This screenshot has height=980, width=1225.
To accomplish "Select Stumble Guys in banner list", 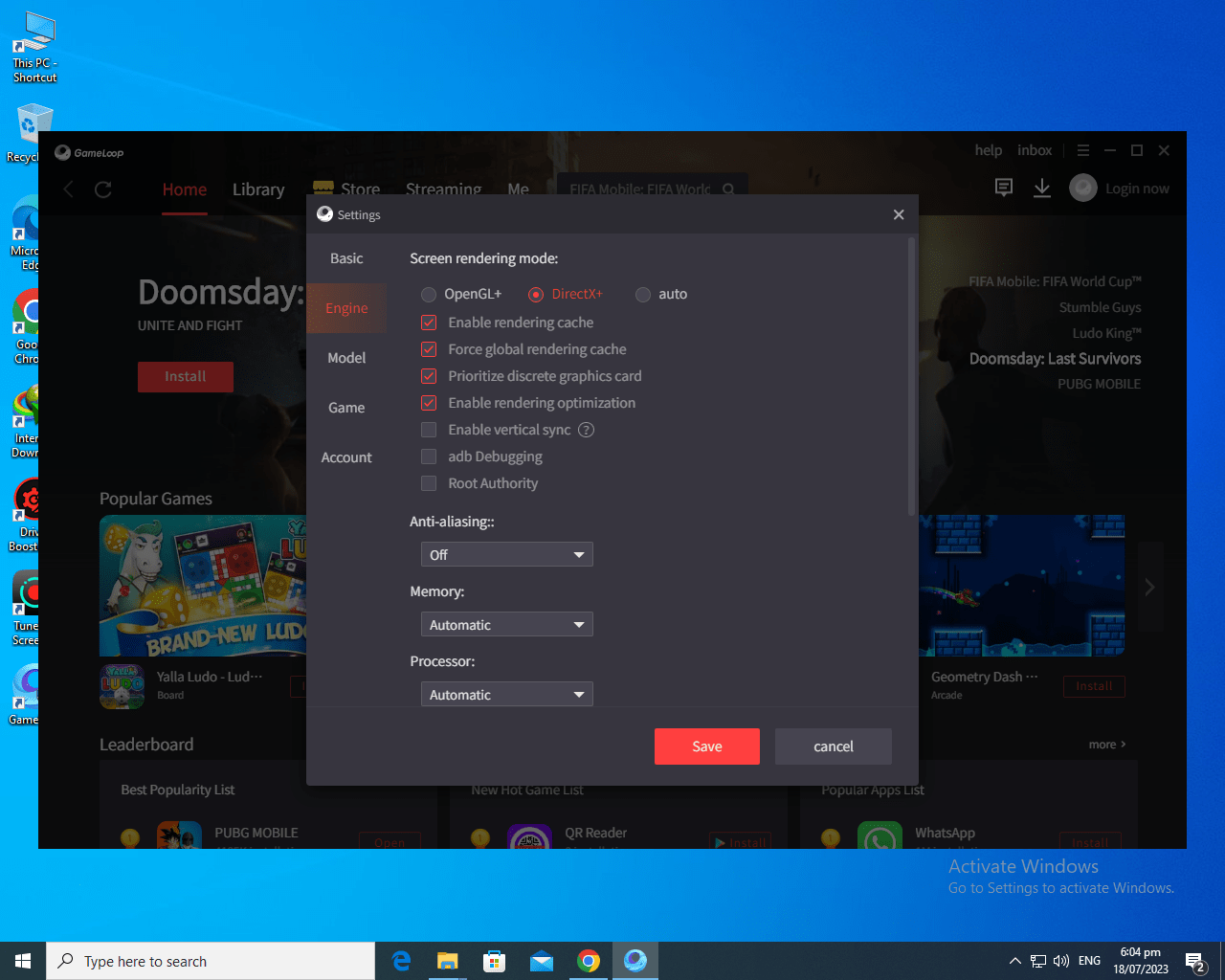I will [1101, 307].
